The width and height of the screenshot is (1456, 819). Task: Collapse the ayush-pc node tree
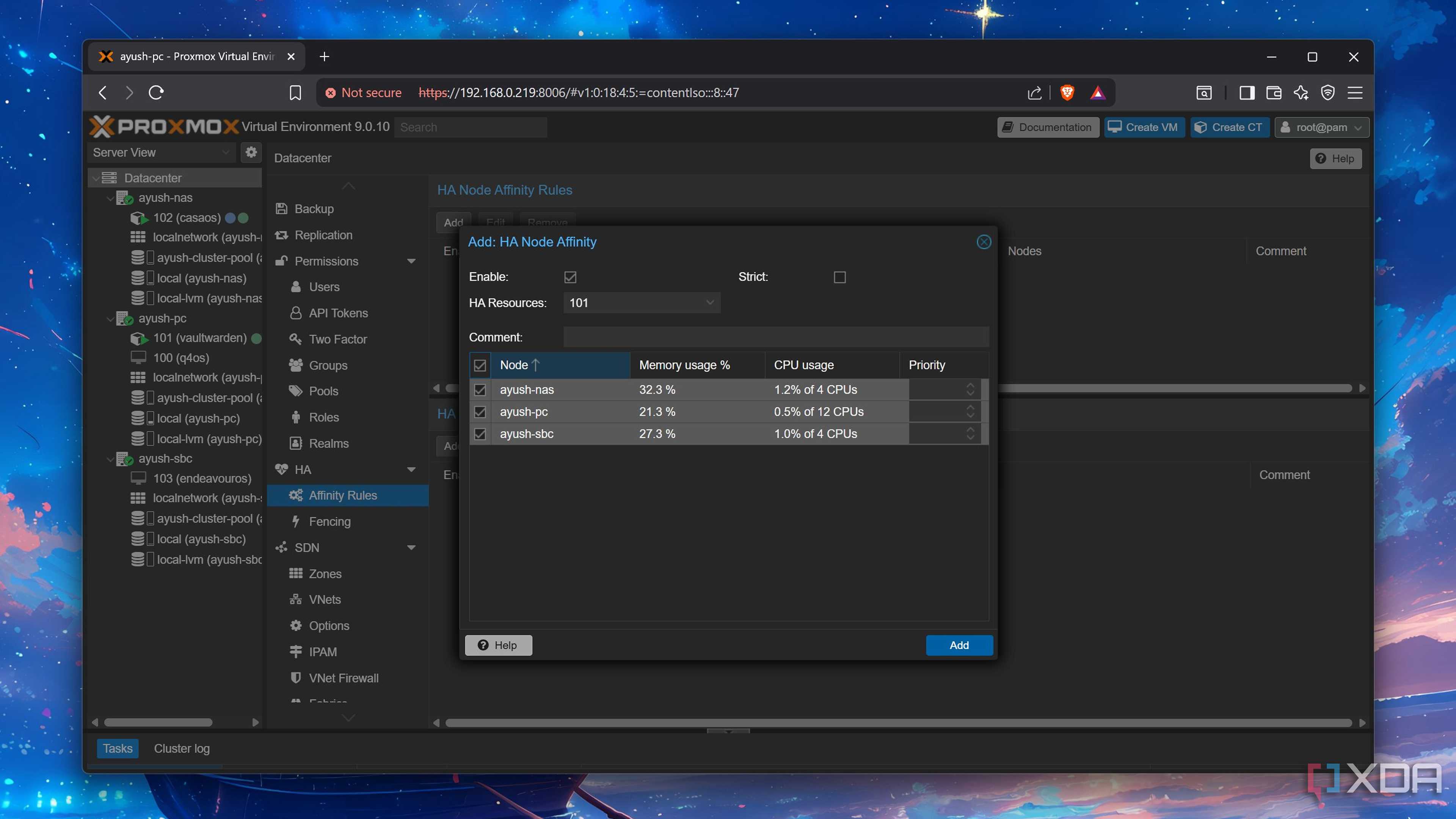pyautogui.click(x=110, y=319)
